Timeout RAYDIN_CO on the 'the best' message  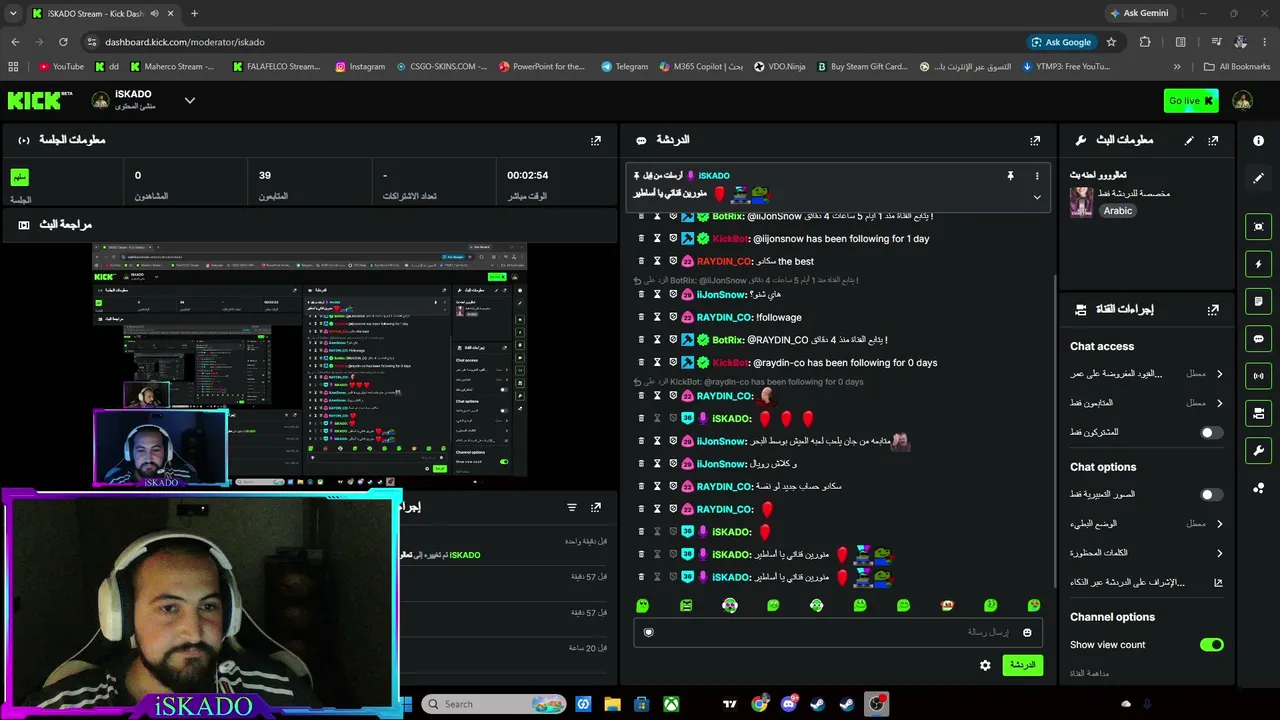[x=657, y=261]
